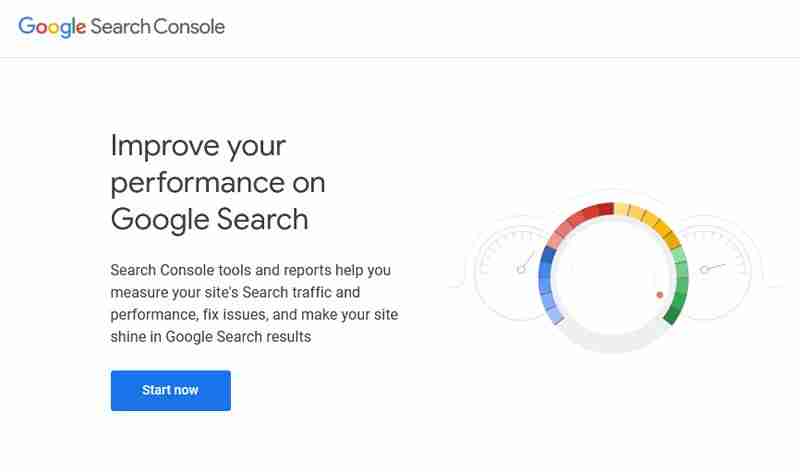Click the Search Console tools description paragraph
This screenshot has height=472, width=800.
255,304
